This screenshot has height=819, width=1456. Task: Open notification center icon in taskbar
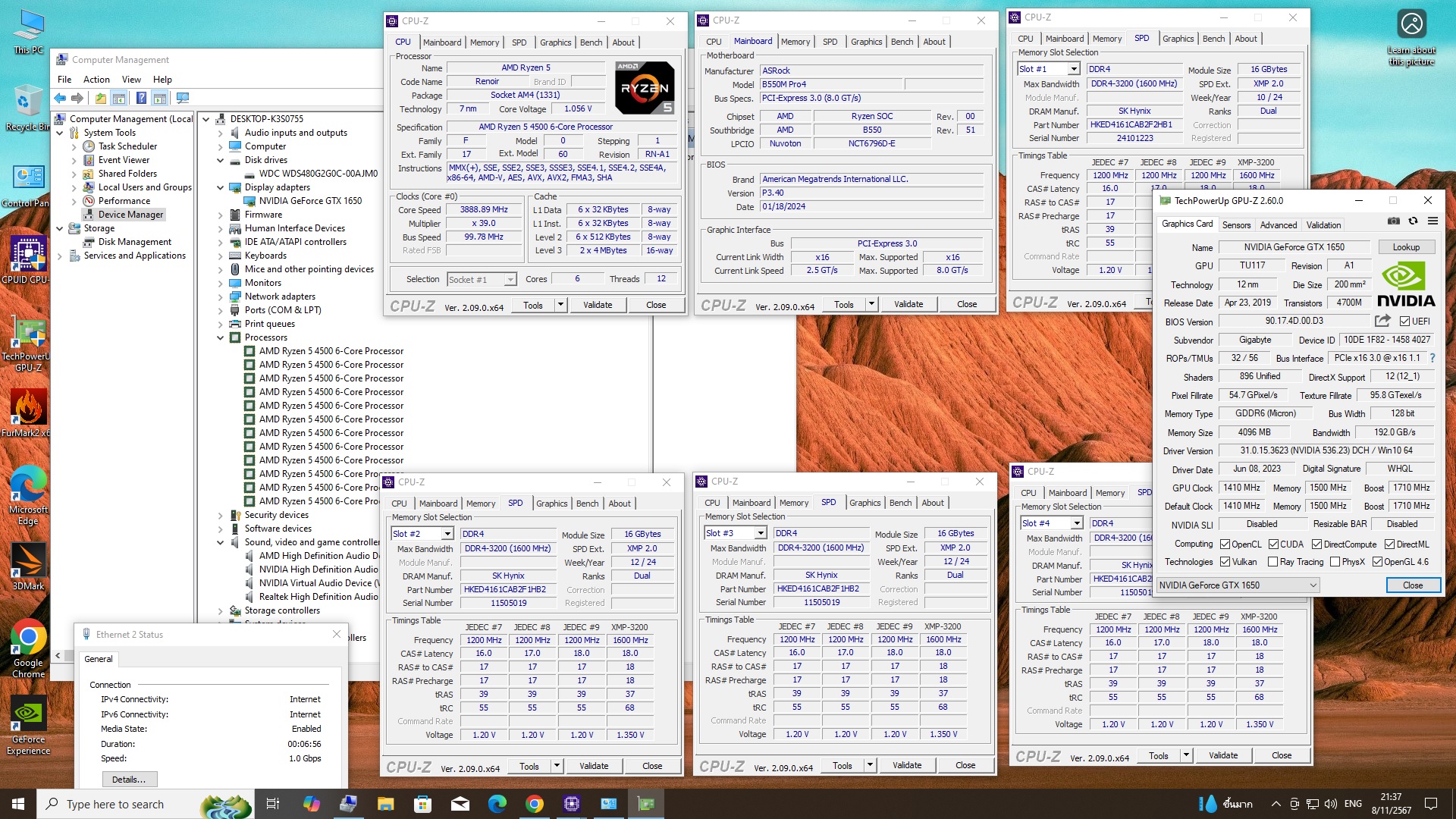(x=1431, y=804)
